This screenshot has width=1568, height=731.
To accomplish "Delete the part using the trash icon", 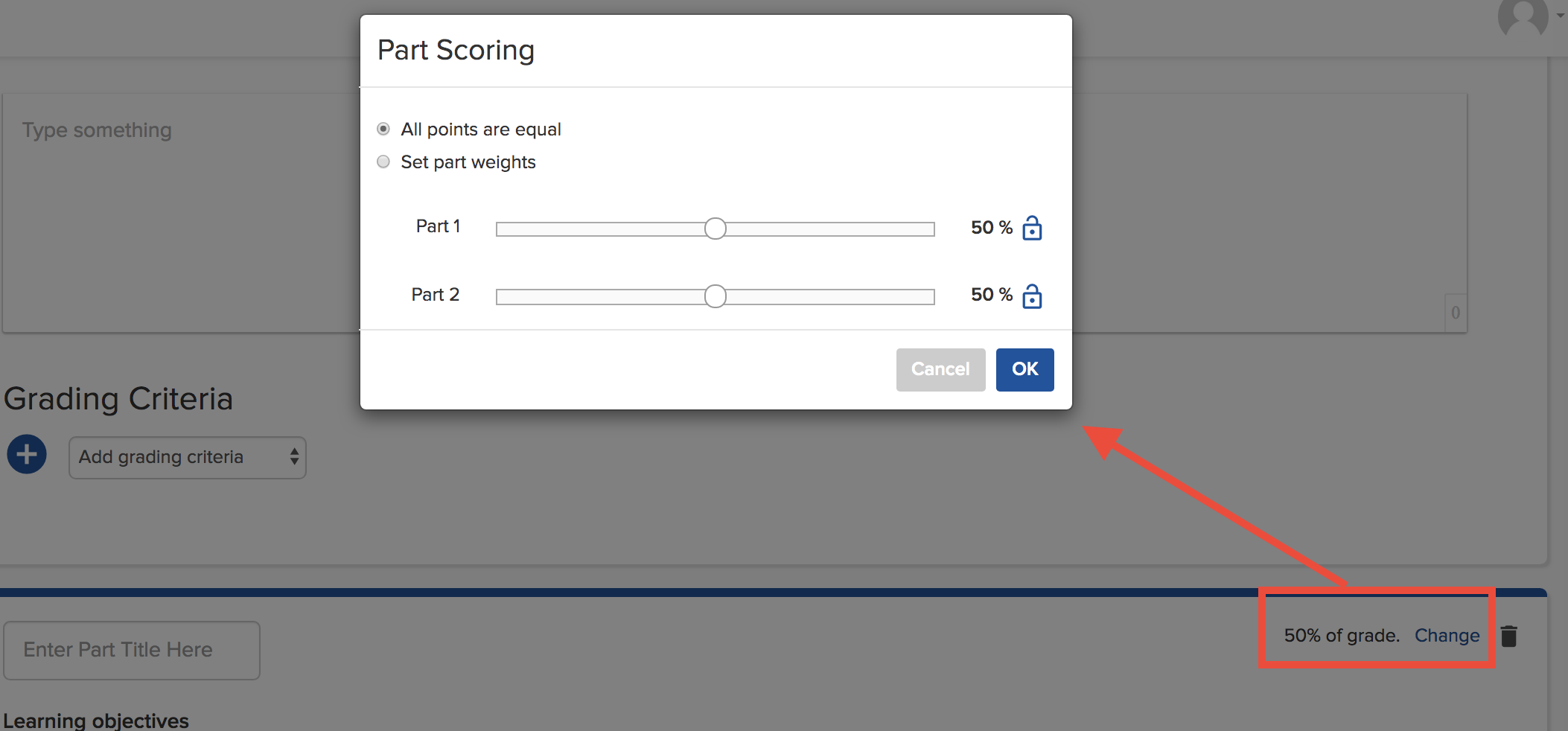I will click(1510, 636).
